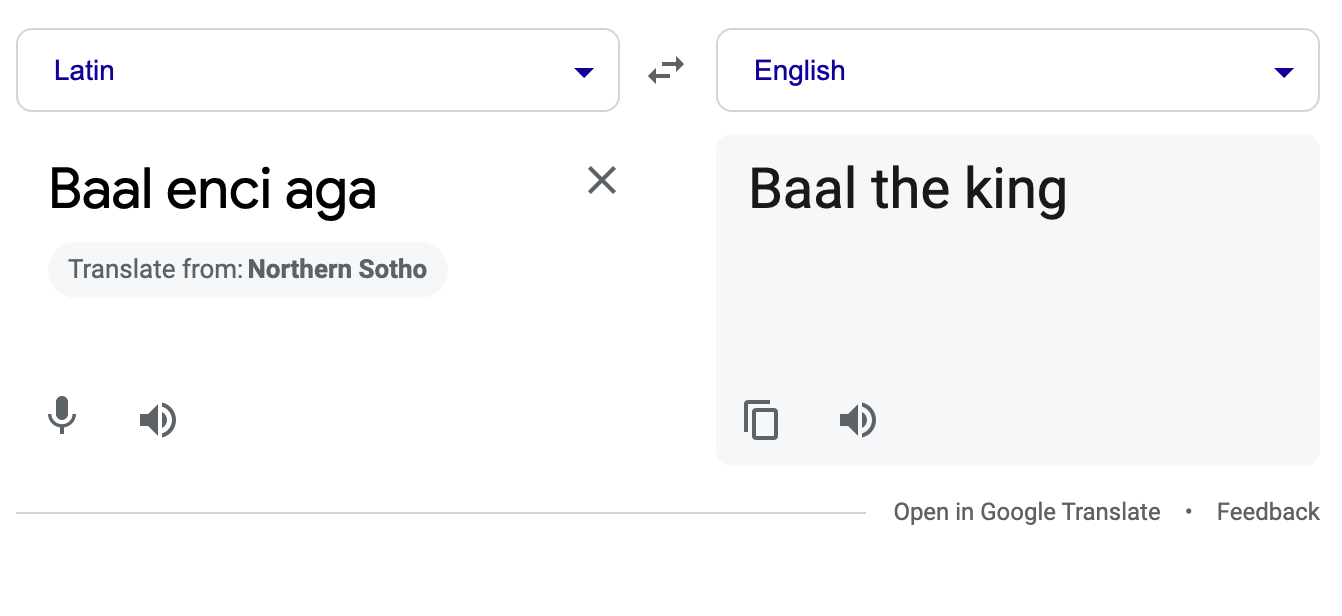Apply the 'Translate from: Northern Sotho' suggestion
Viewport: 1342px width, 616px height.
pyautogui.click(x=247, y=270)
